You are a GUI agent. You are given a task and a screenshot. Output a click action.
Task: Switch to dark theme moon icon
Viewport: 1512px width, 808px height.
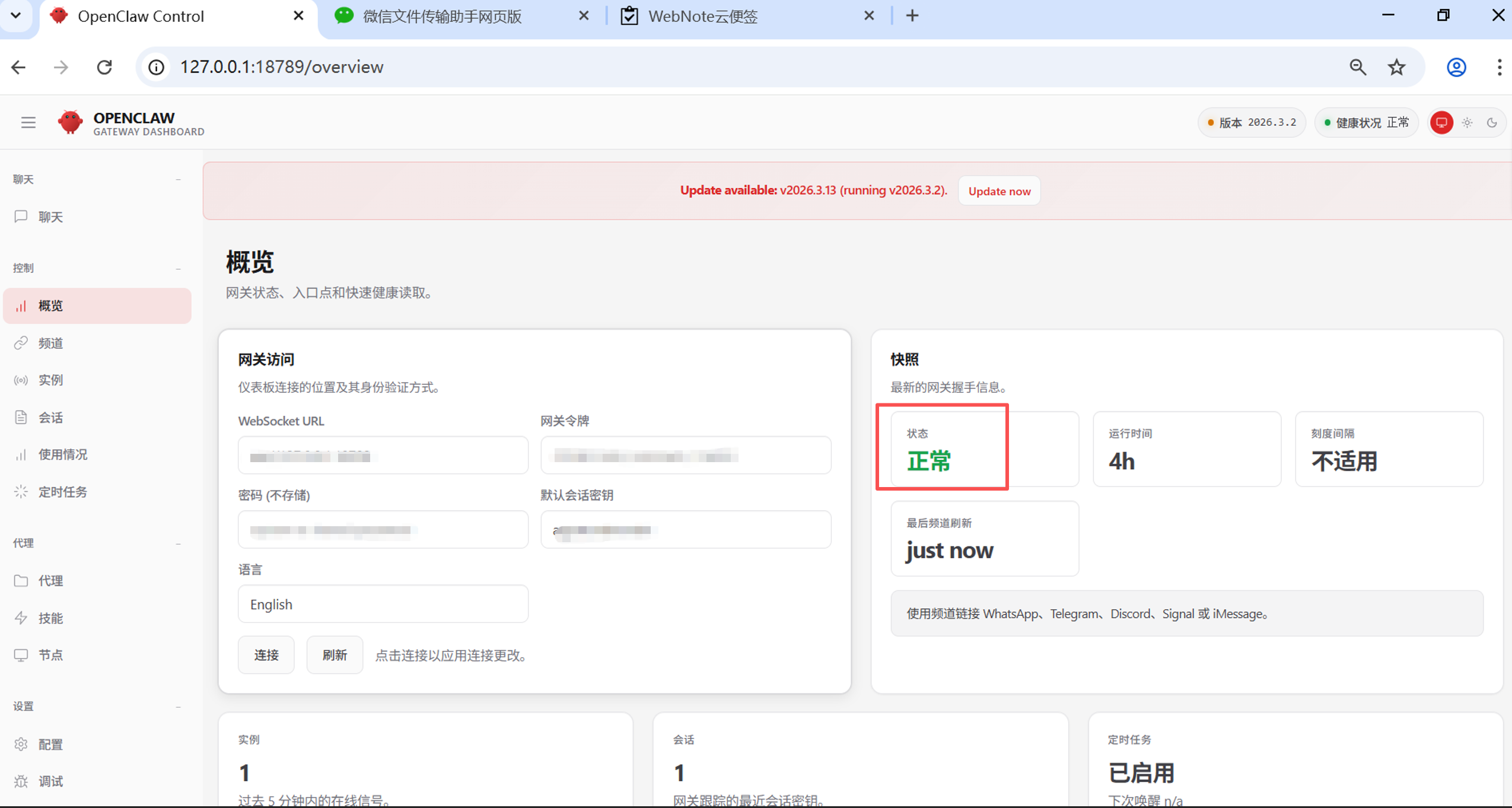(x=1492, y=123)
